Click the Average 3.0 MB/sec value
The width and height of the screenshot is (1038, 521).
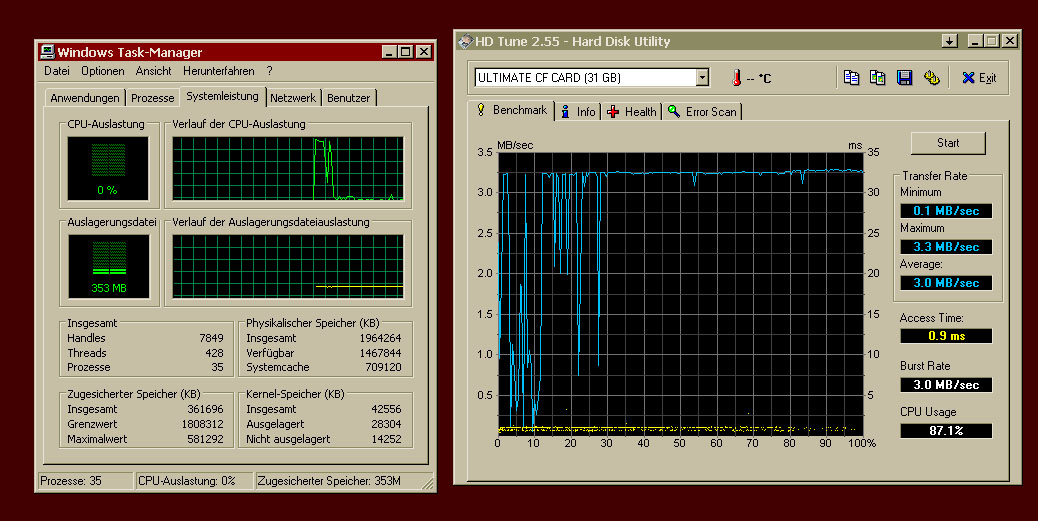point(946,283)
